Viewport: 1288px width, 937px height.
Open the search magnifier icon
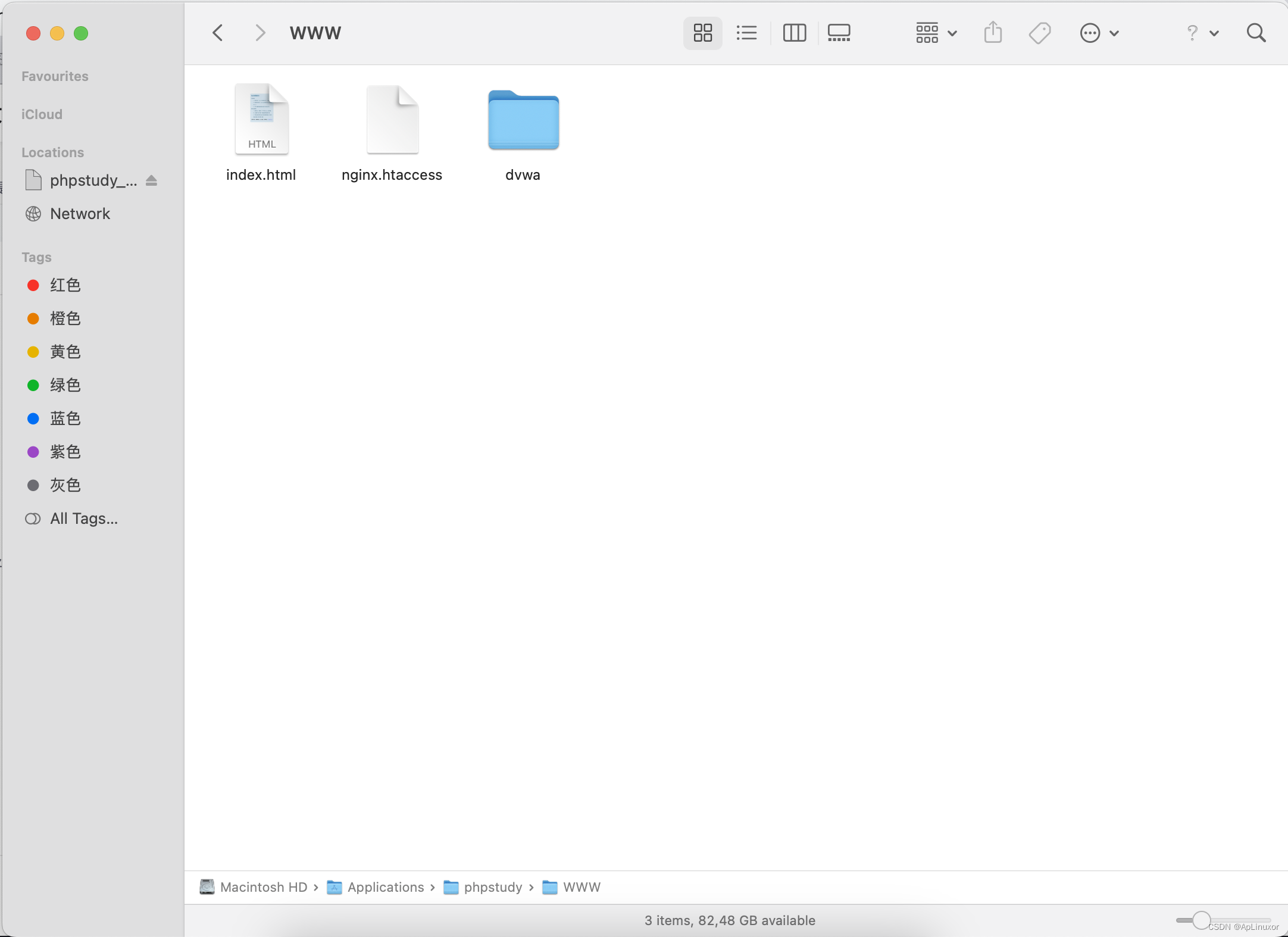pos(1256,33)
